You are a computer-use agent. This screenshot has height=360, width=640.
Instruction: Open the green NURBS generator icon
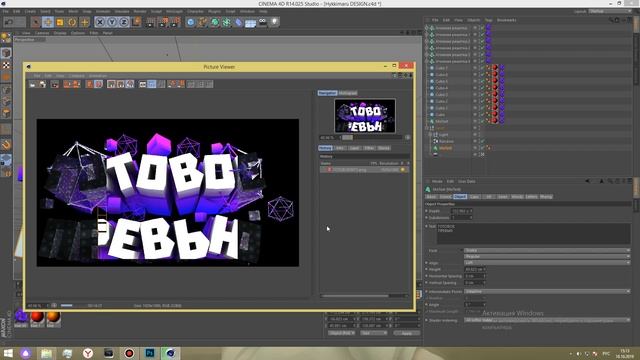215,22
